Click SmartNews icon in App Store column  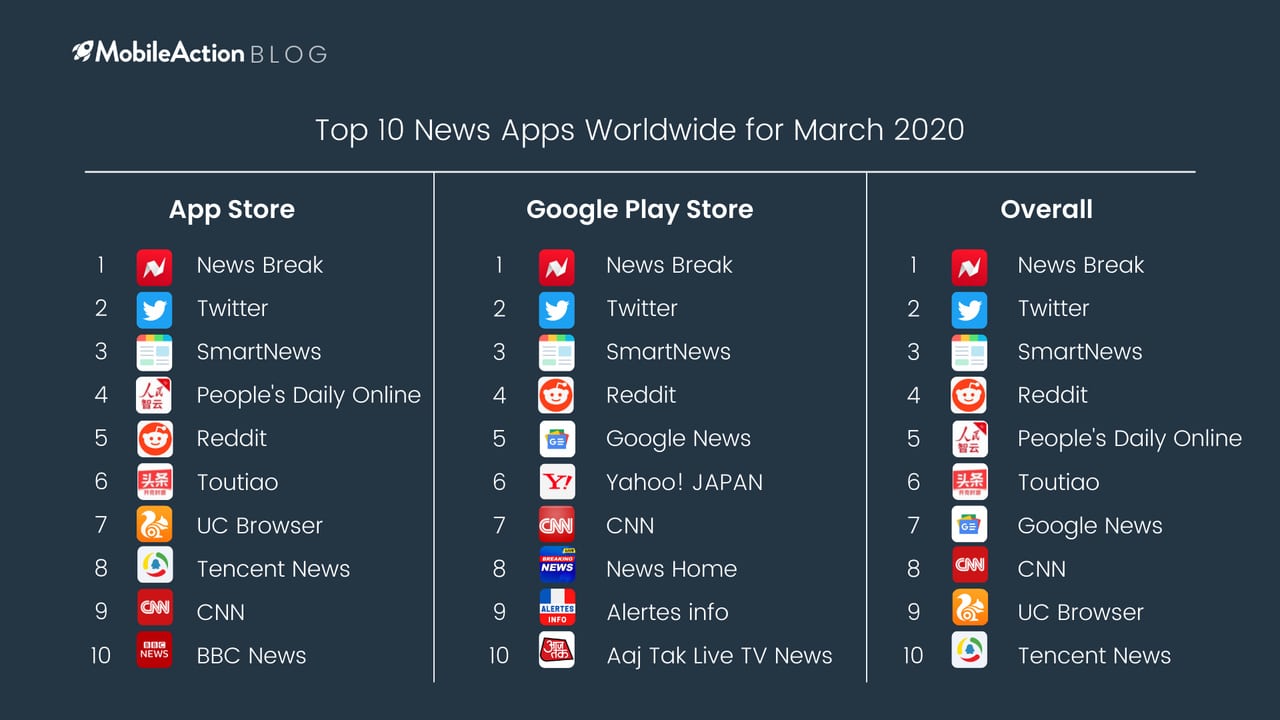tap(154, 353)
